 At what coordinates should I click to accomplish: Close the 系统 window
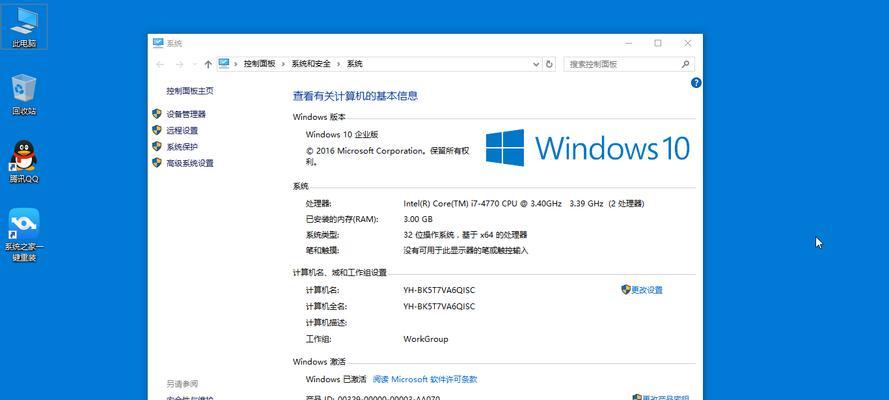coord(688,43)
